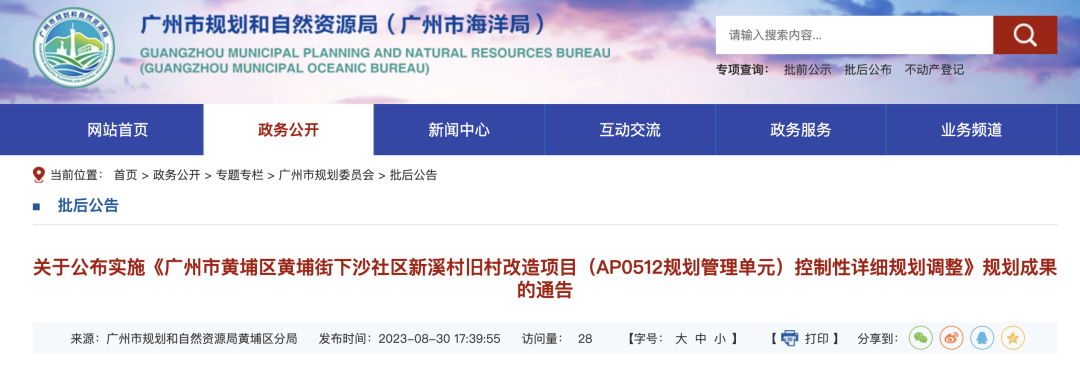Focus the 请输入搜索内容 search box
Screen dimensions: 1080x371
click(x=854, y=35)
